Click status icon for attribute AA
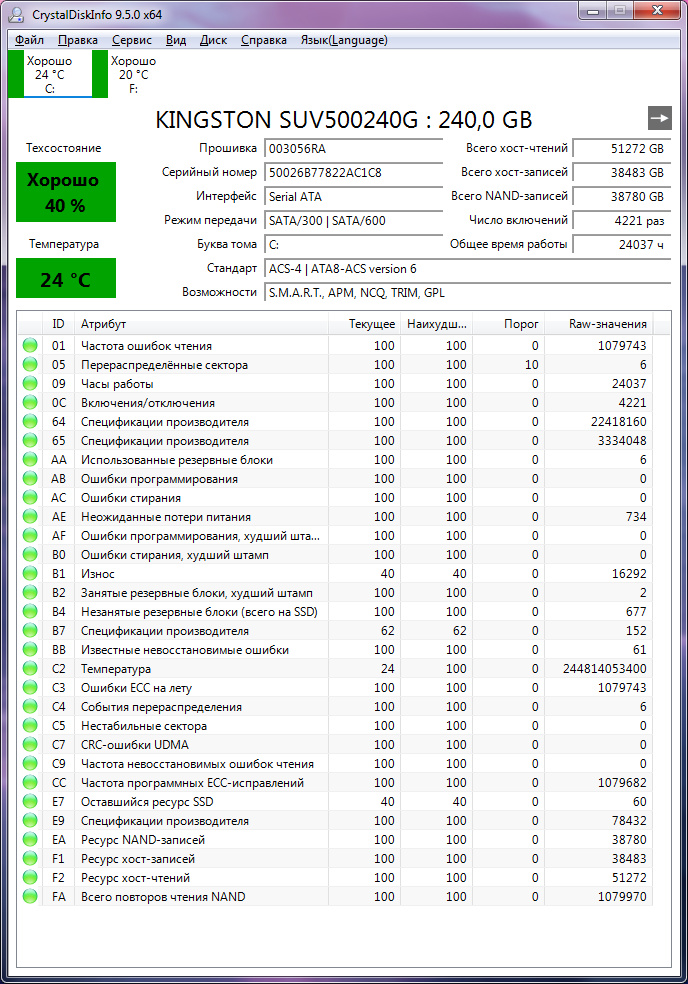The width and height of the screenshot is (688, 984). click(30, 459)
